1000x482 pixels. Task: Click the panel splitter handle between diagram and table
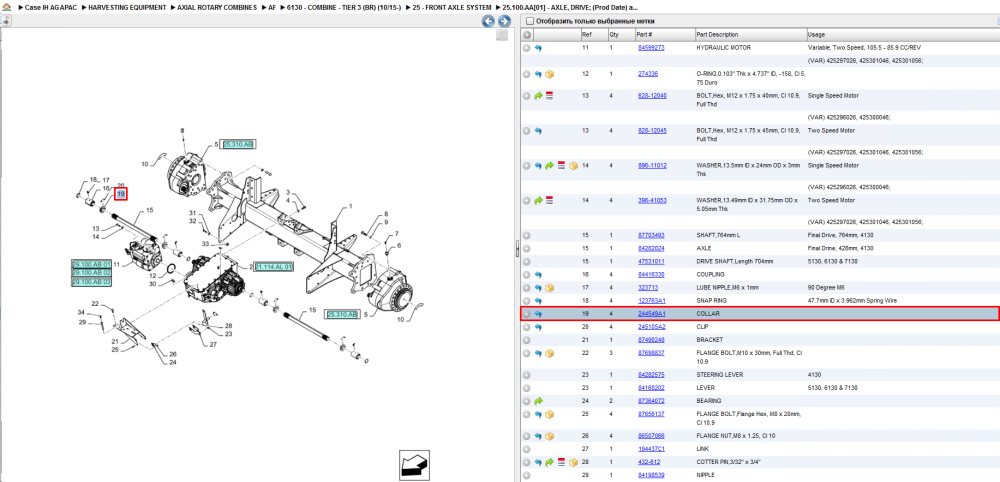coord(517,249)
